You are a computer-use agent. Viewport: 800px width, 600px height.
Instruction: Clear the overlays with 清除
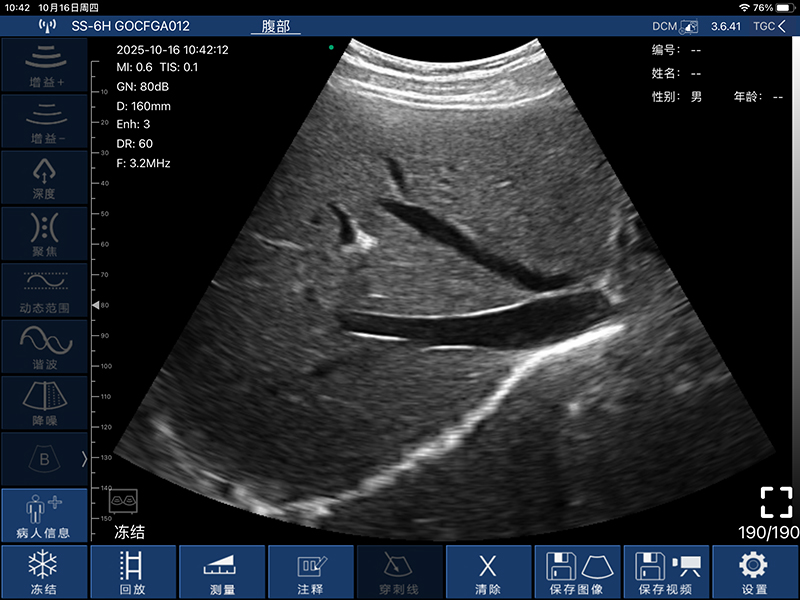point(488,572)
